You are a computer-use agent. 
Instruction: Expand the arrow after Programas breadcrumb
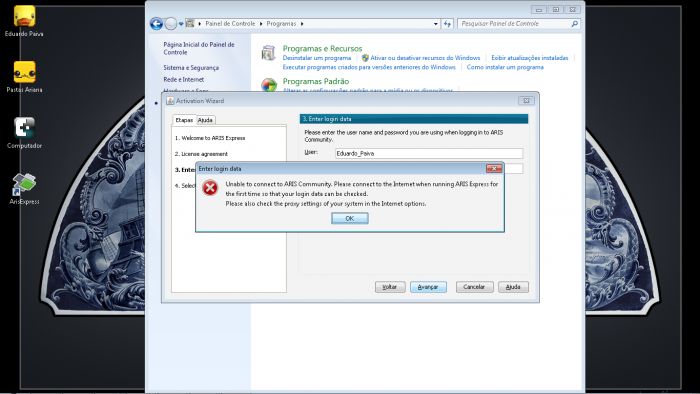coord(302,24)
